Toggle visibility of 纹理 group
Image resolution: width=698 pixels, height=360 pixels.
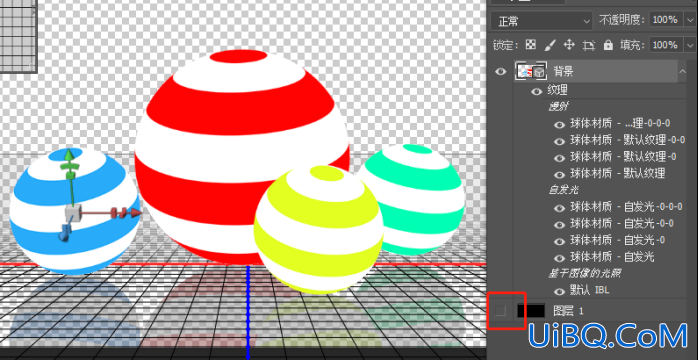[x=537, y=92]
